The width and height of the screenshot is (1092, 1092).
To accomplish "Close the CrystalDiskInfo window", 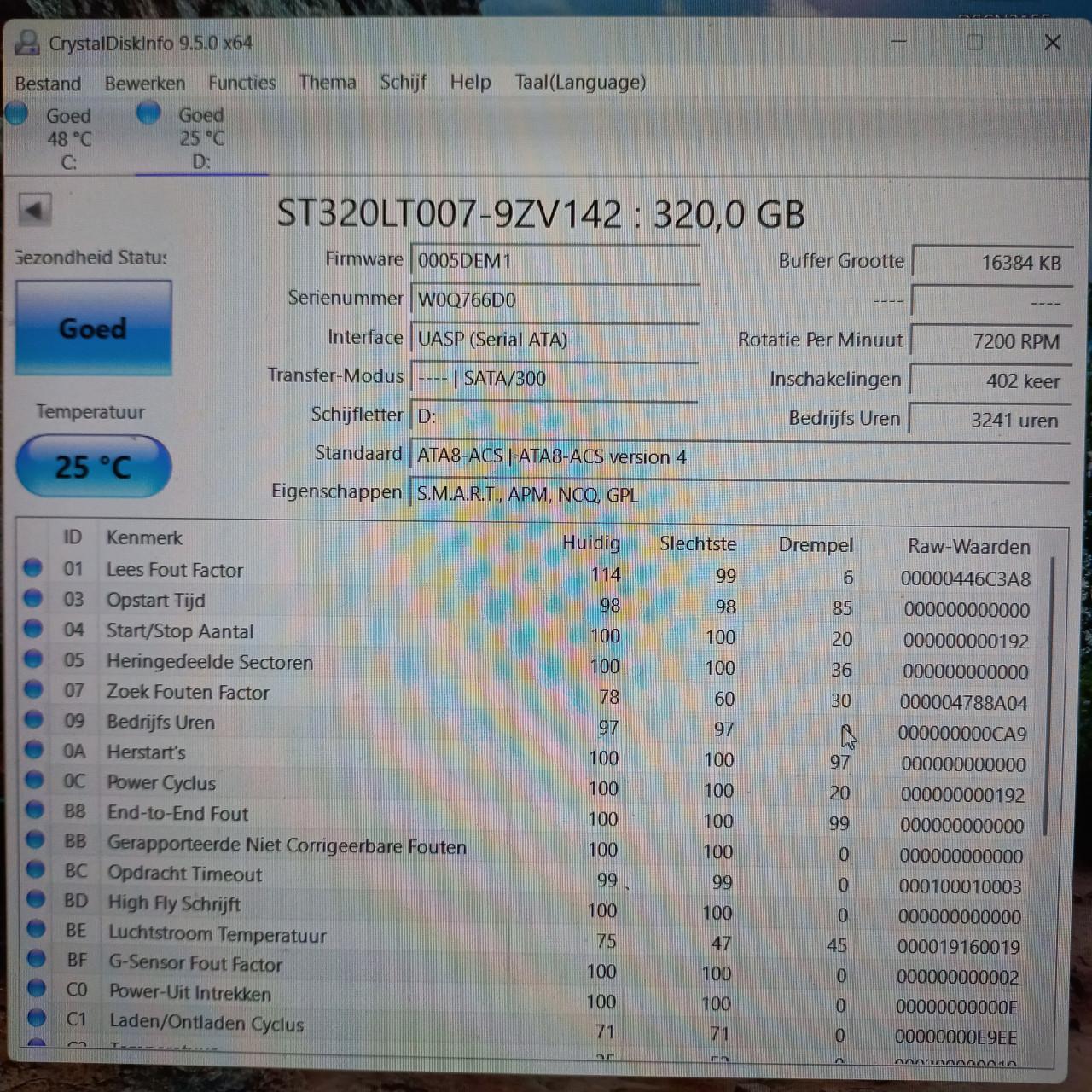I will click(1053, 43).
